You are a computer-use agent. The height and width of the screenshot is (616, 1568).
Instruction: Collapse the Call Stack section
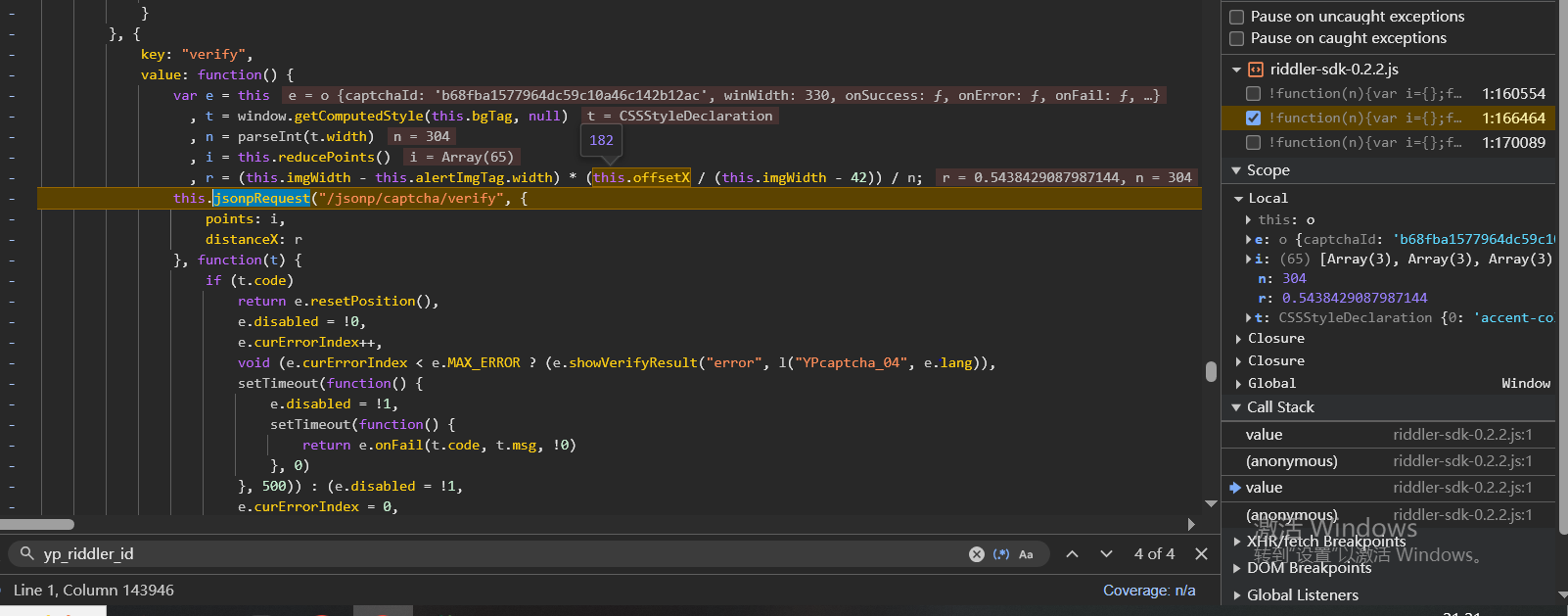(1236, 407)
